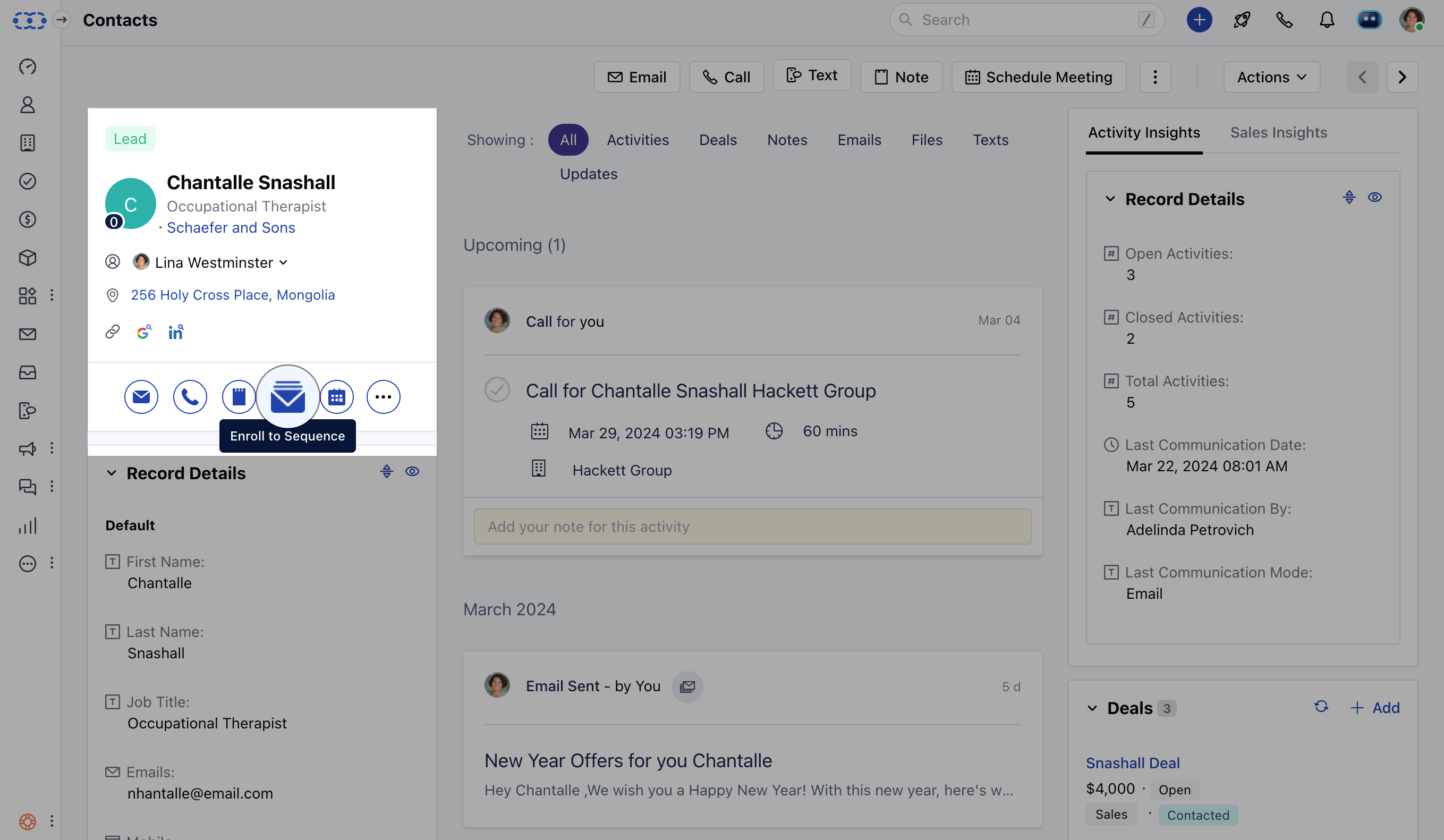The image size is (1444, 840).
Task: Open the Actions dropdown
Action: (1271, 77)
